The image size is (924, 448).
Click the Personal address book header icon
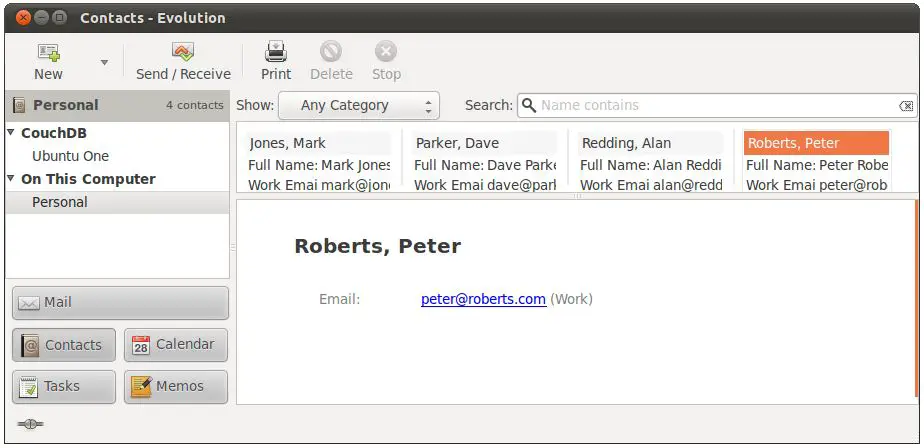(x=19, y=106)
